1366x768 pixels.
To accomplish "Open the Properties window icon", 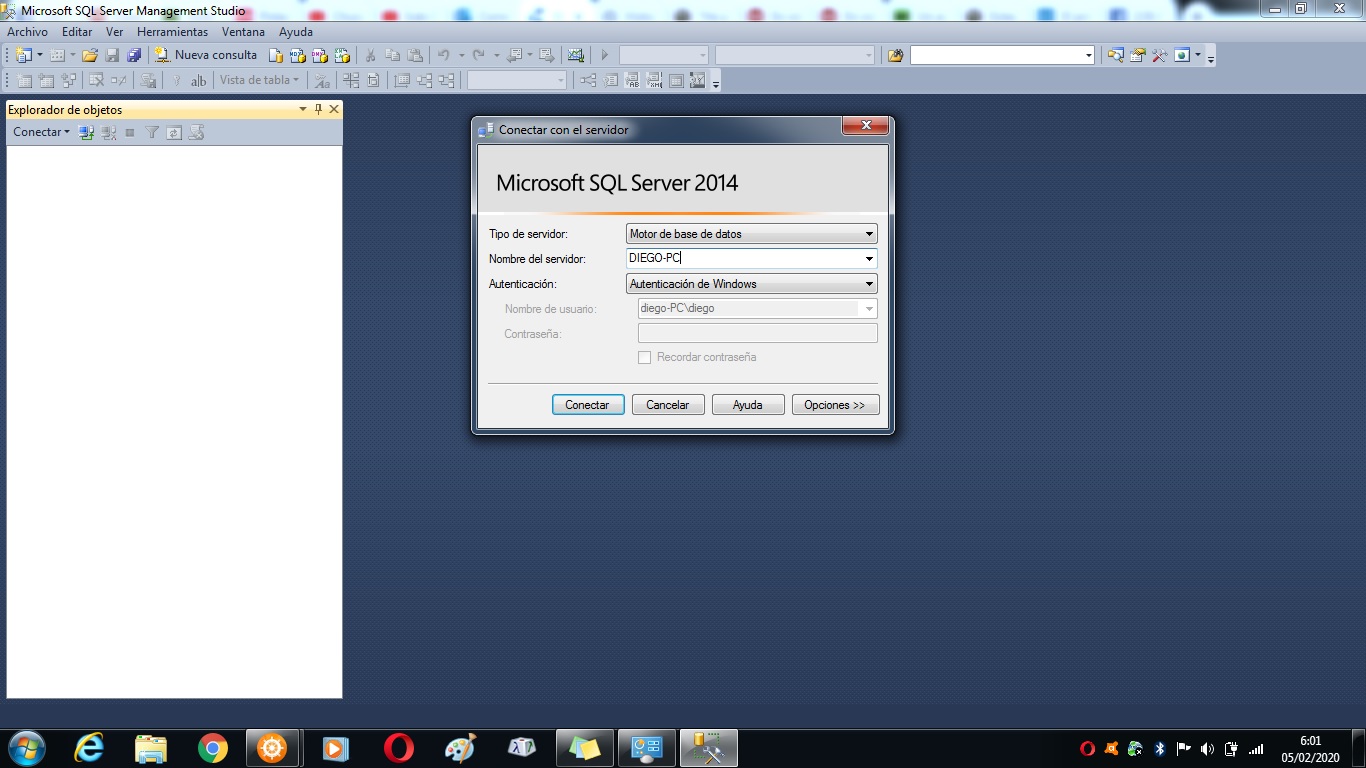I will (x=1138, y=55).
